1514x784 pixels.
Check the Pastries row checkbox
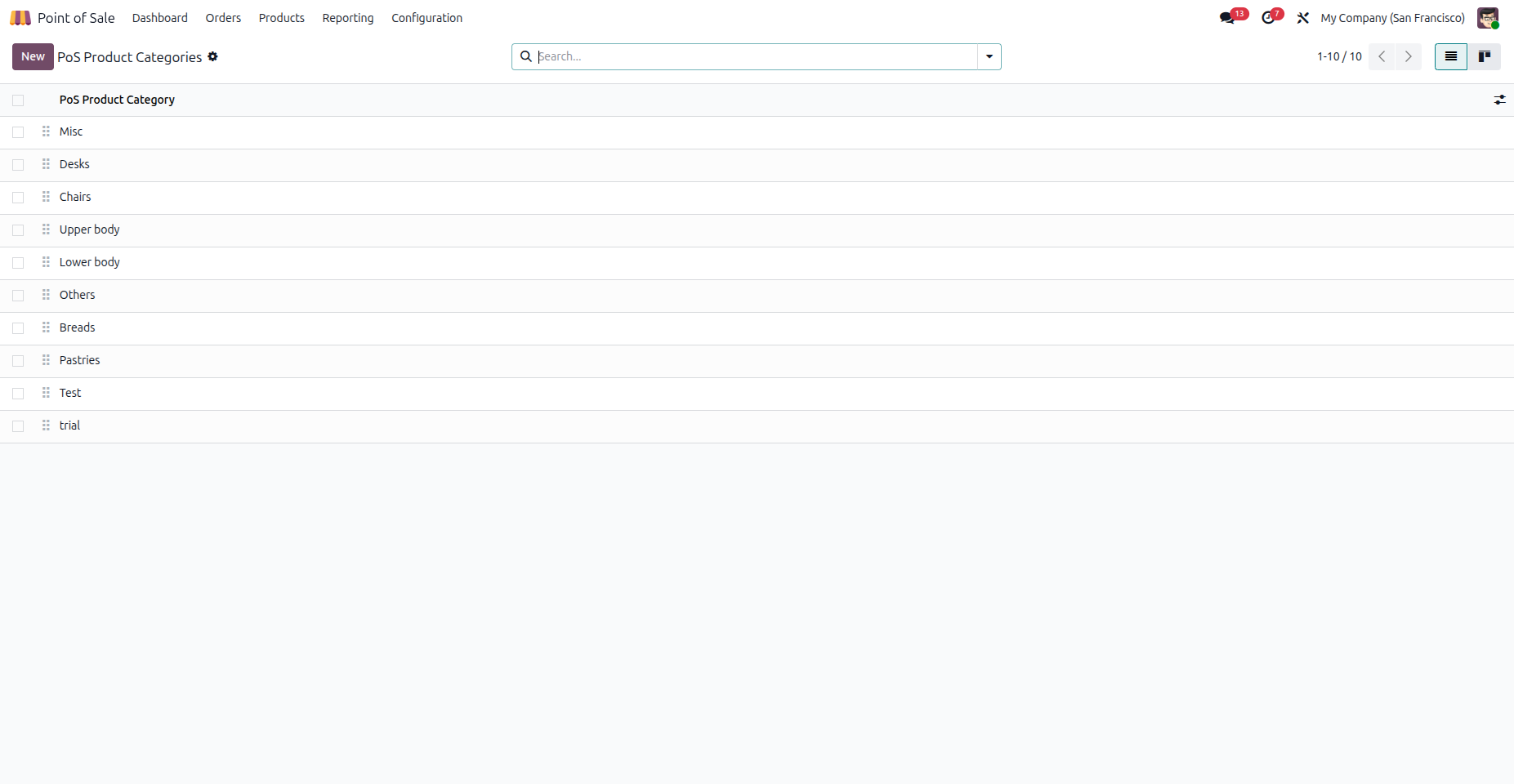tap(18, 361)
